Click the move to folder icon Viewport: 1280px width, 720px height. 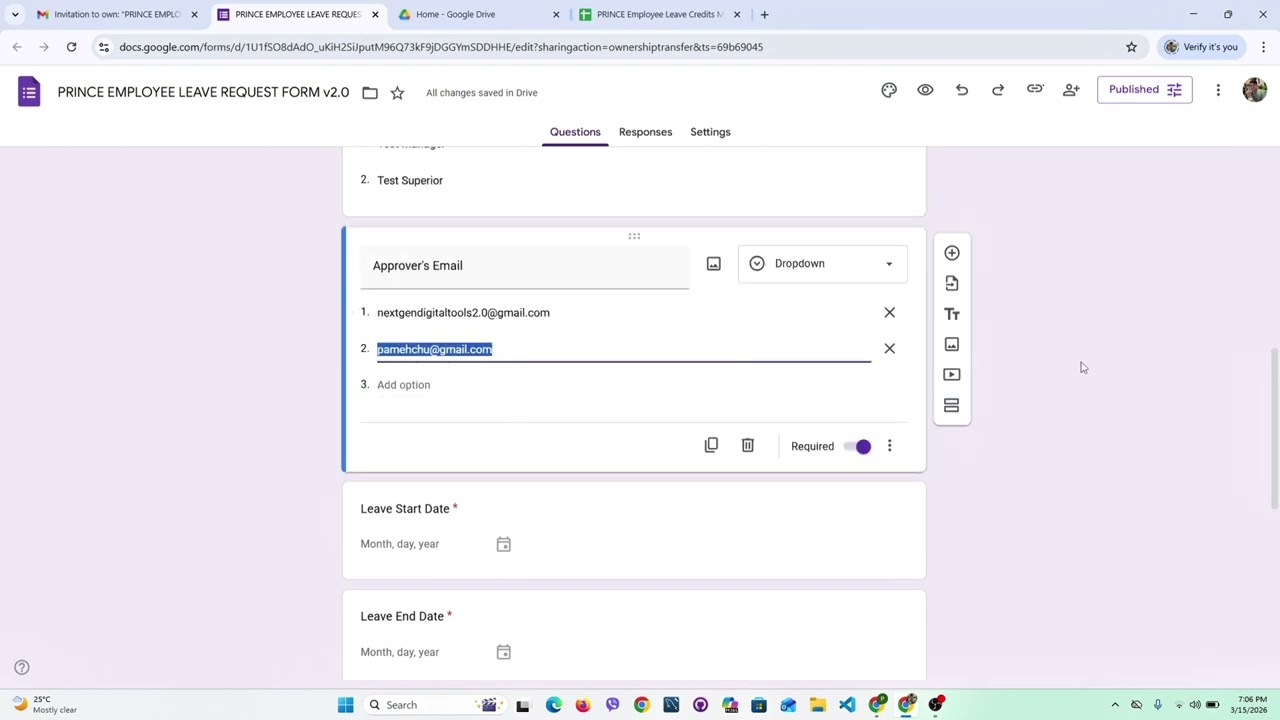[x=370, y=93]
